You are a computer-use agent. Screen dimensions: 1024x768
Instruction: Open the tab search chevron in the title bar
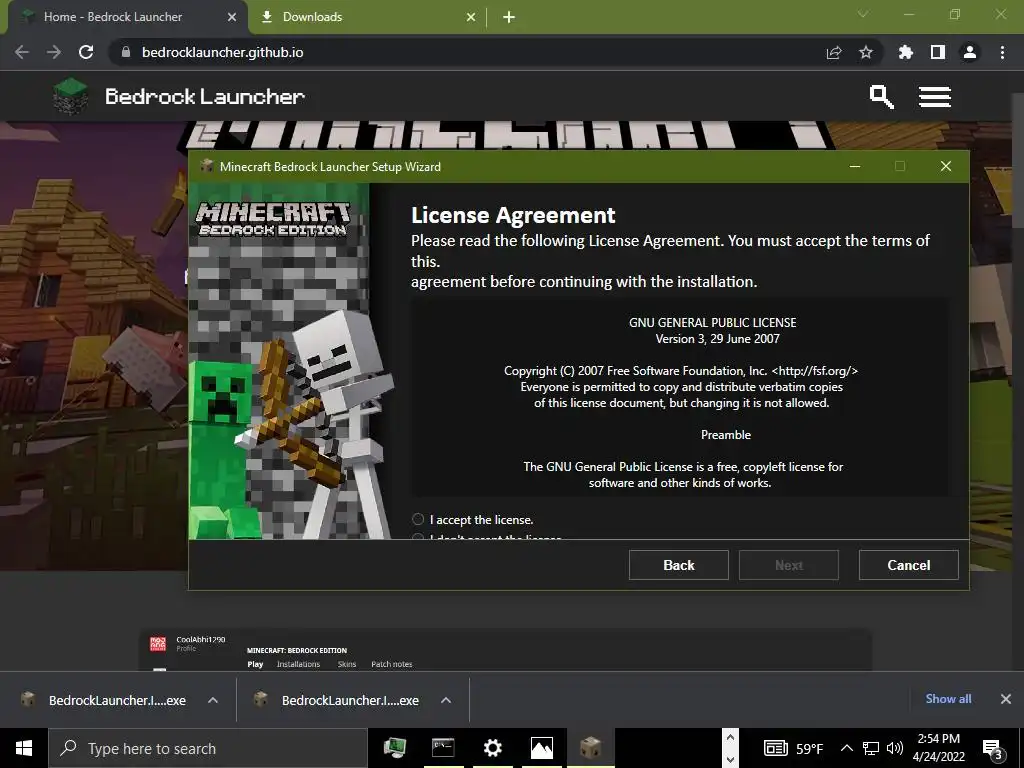click(x=863, y=14)
